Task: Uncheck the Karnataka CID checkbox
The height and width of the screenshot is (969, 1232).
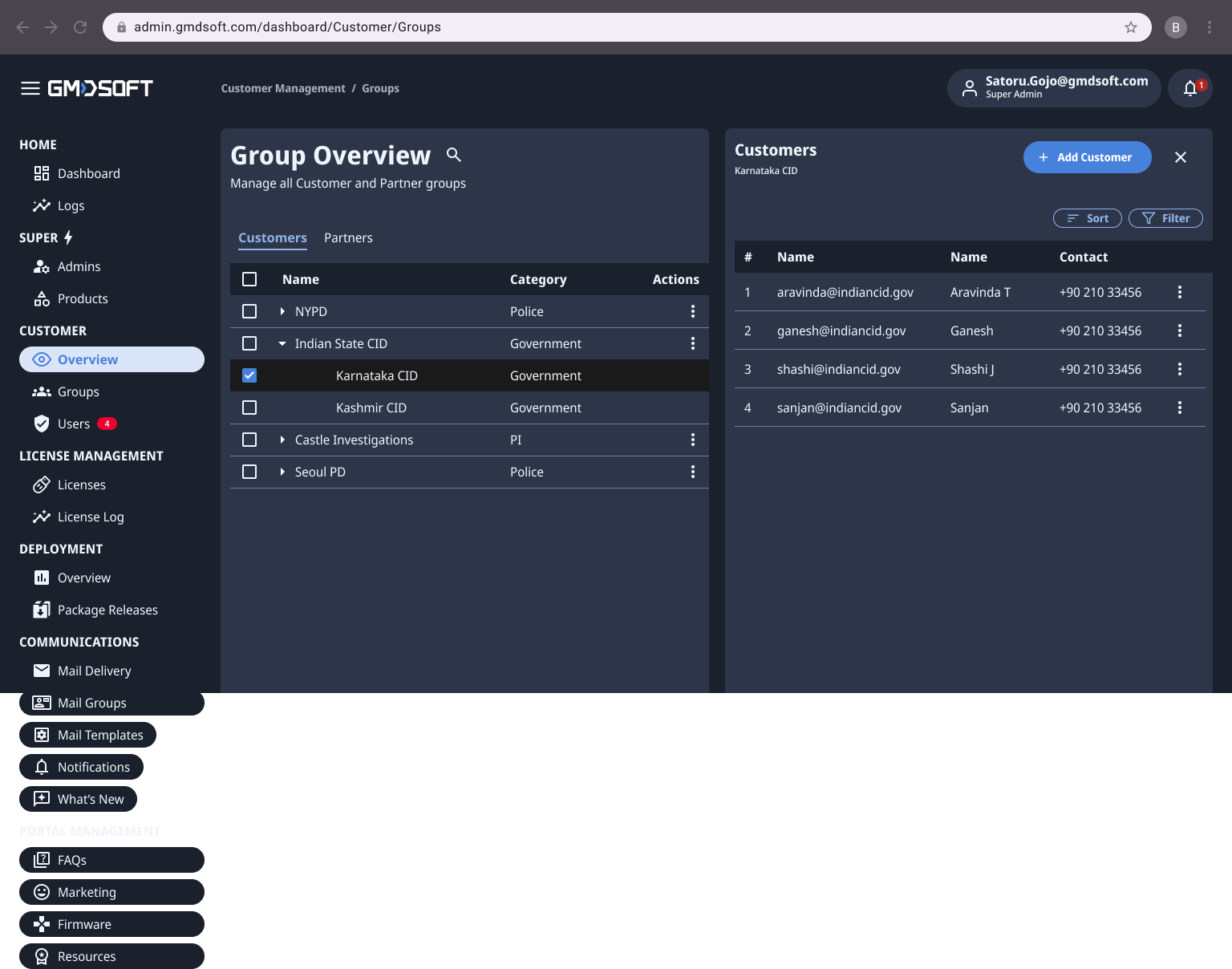Action: click(x=249, y=375)
